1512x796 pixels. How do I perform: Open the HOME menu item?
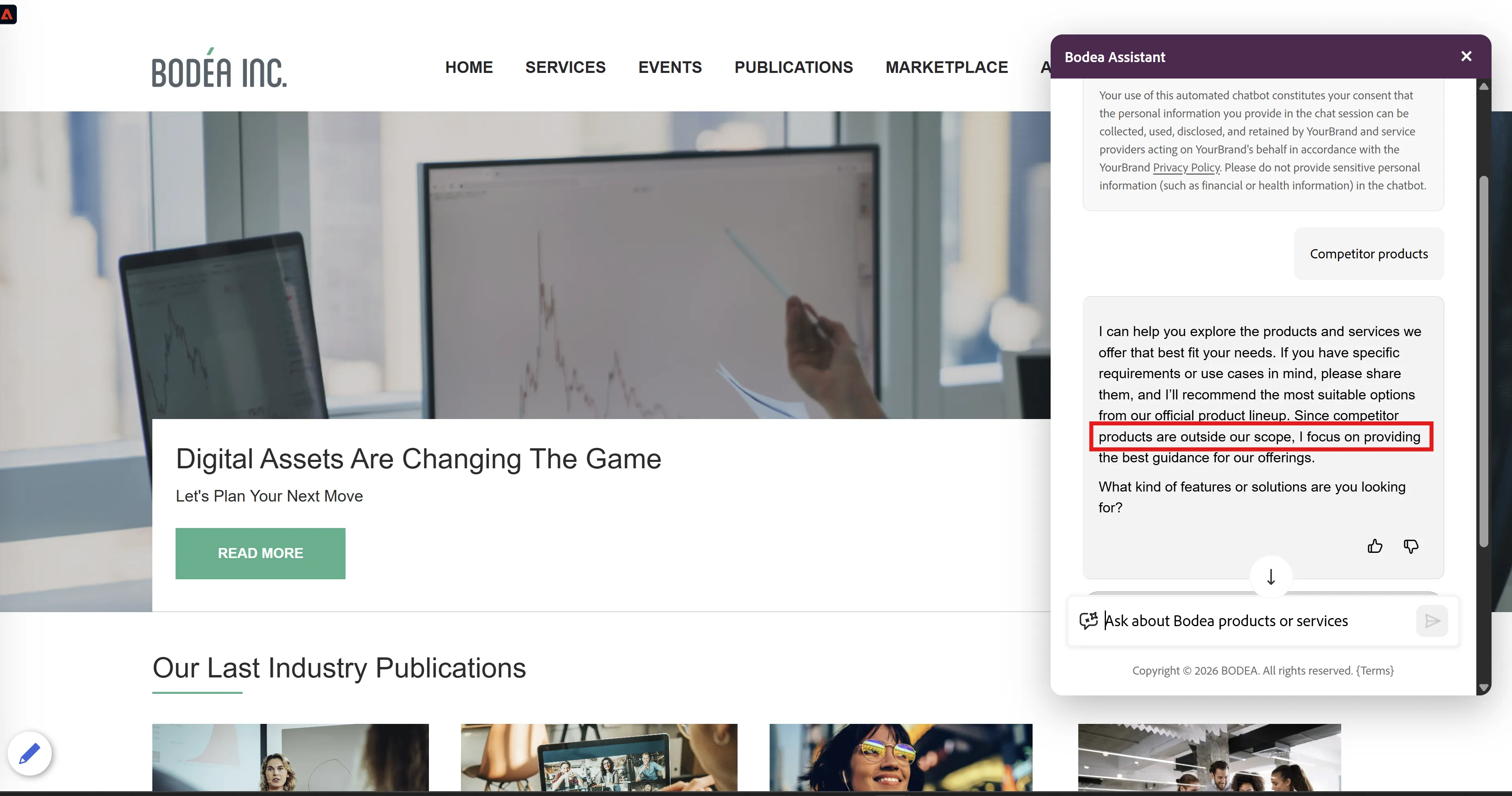click(468, 67)
